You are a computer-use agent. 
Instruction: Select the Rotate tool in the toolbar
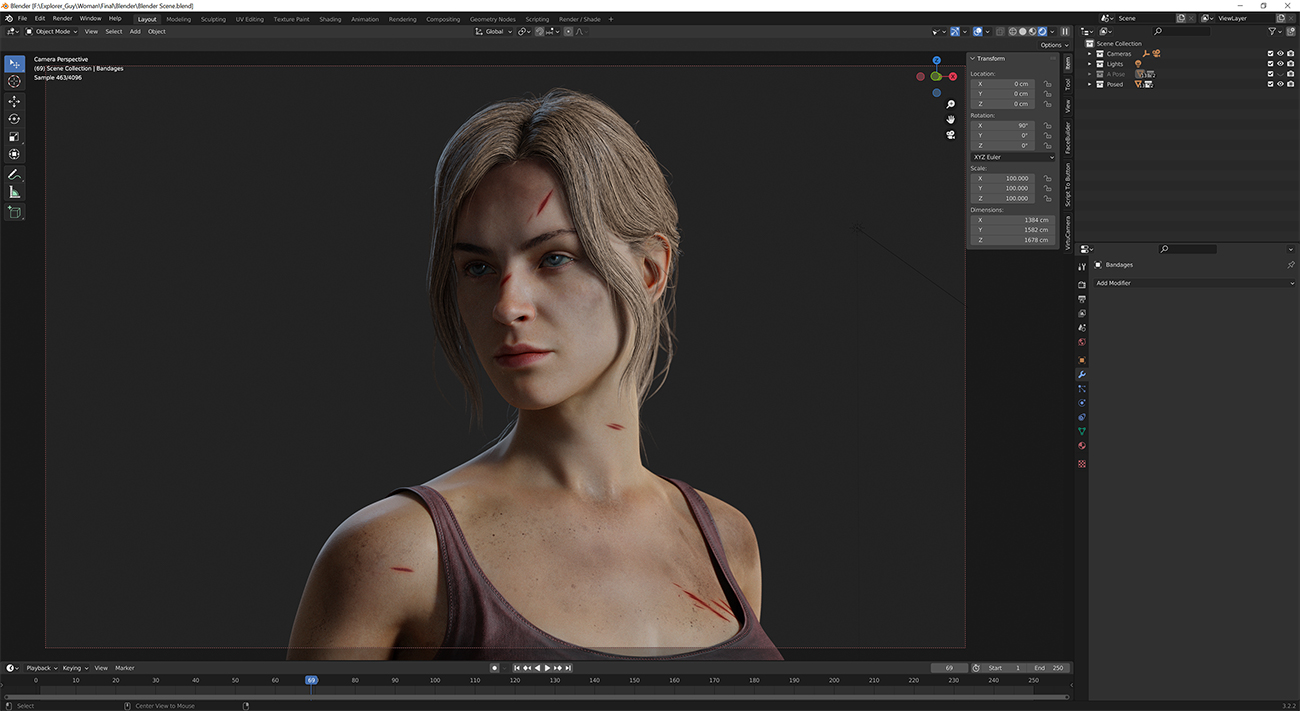tap(14, 118)
